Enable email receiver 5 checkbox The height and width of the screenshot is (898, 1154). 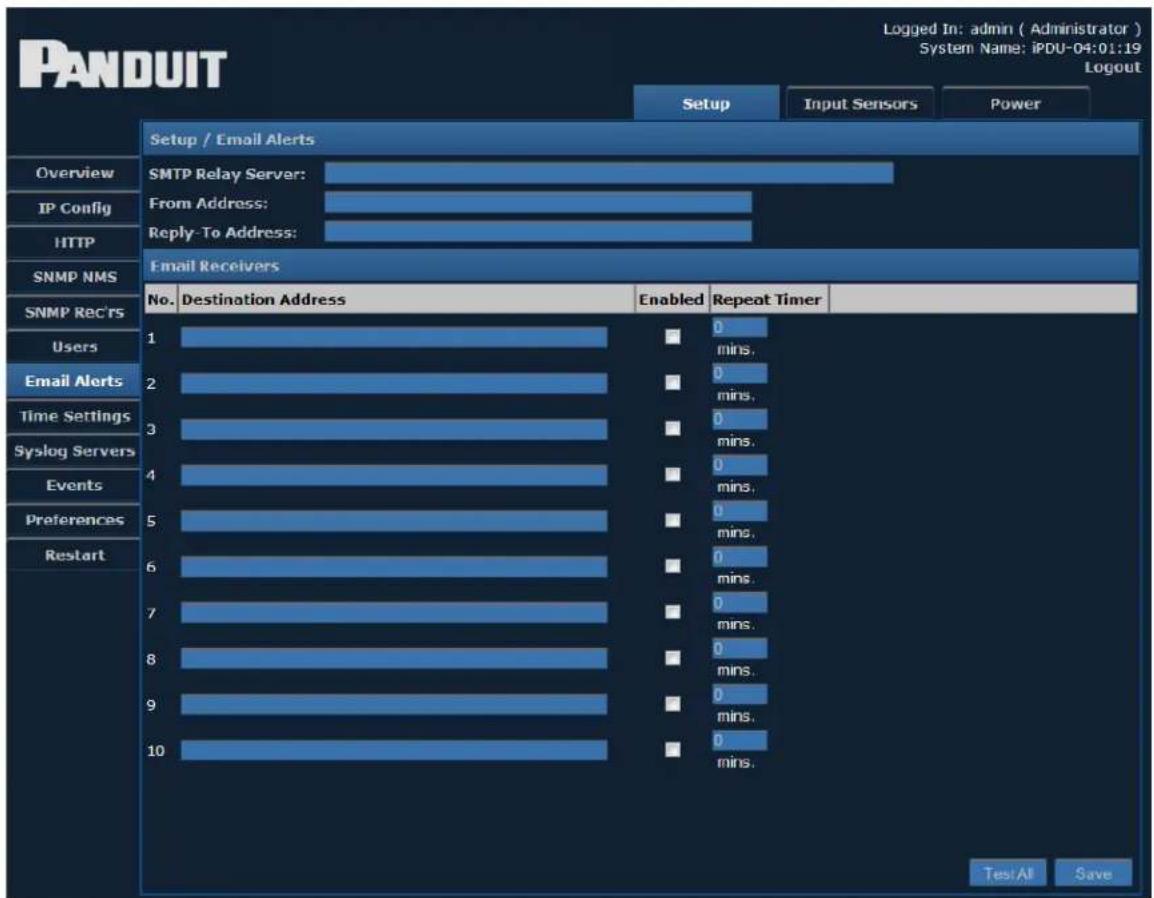point(673,520)
